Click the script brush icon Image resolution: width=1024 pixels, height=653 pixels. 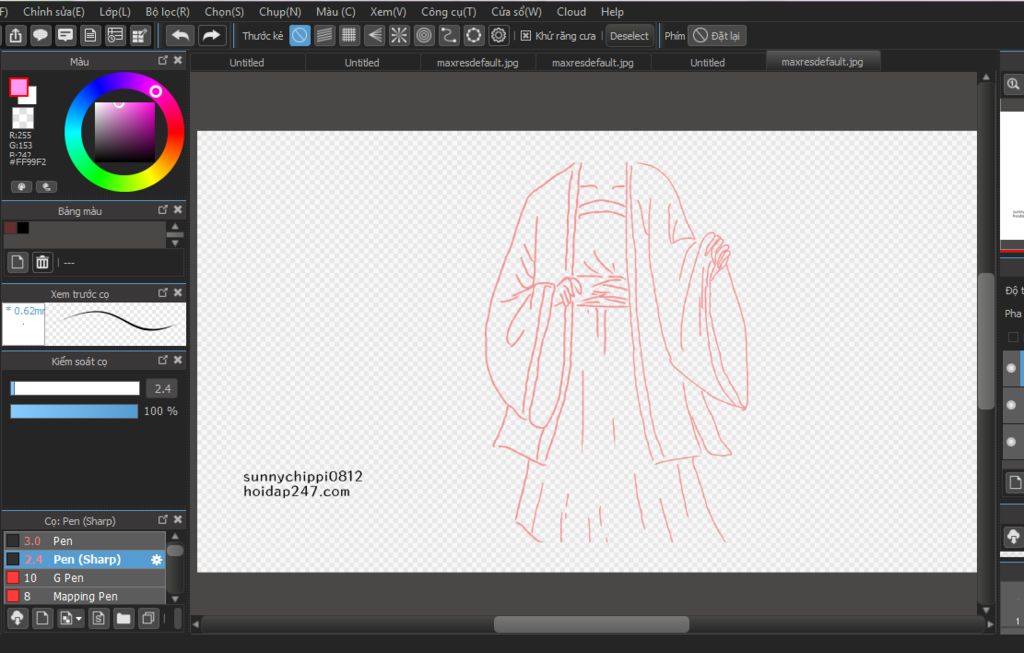coord(99,618)
